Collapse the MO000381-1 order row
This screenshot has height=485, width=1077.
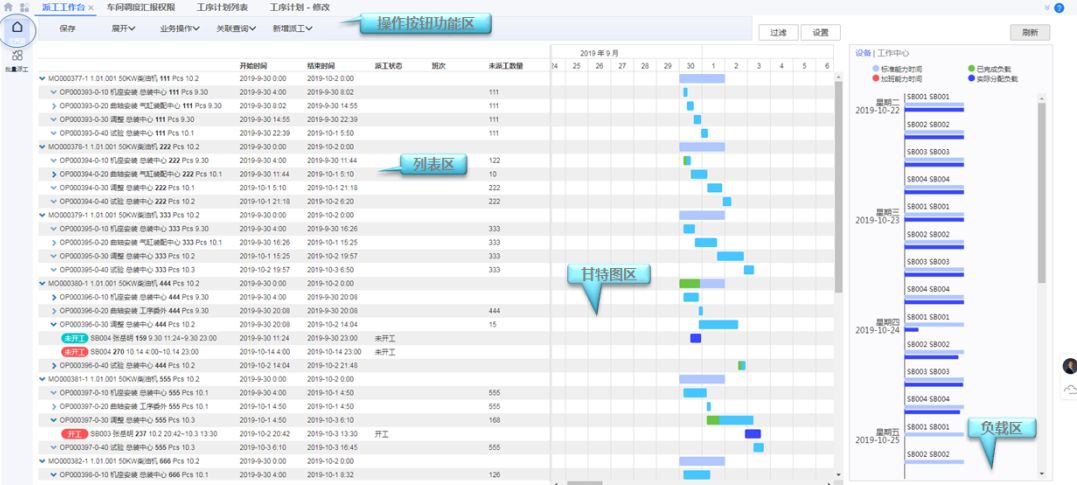click(x=43, y=379)
